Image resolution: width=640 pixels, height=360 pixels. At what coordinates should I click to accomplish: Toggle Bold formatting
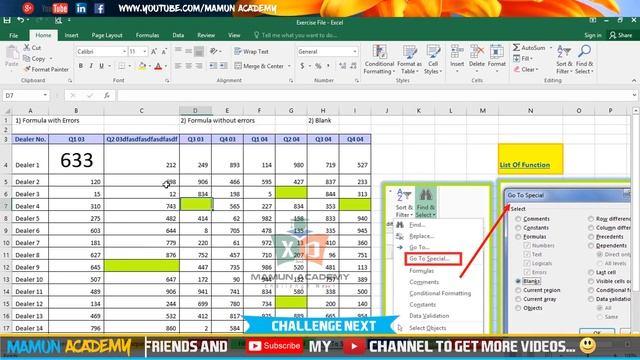(80, 66)
